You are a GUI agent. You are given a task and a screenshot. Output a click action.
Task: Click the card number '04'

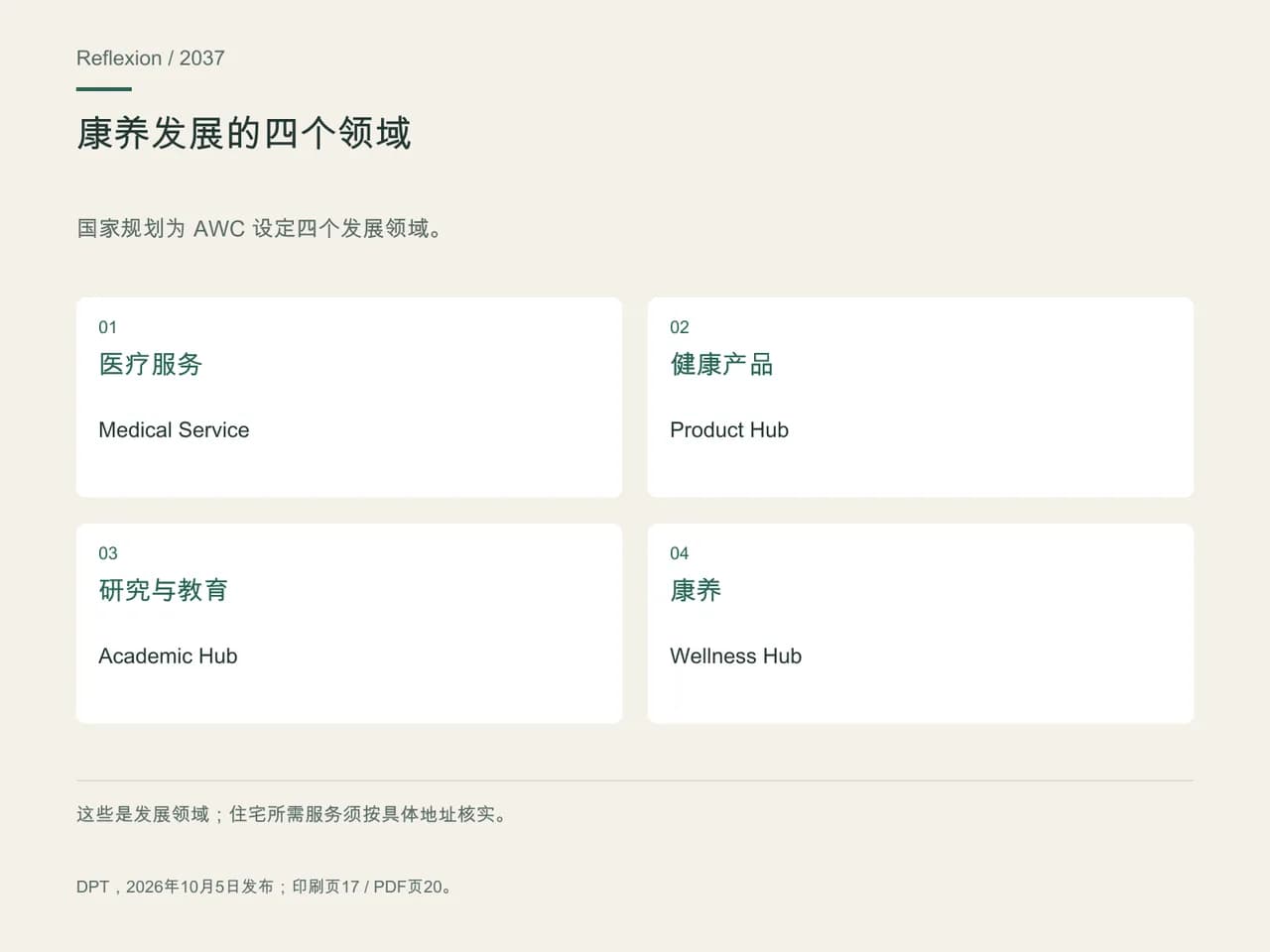(x=680, y=553)
